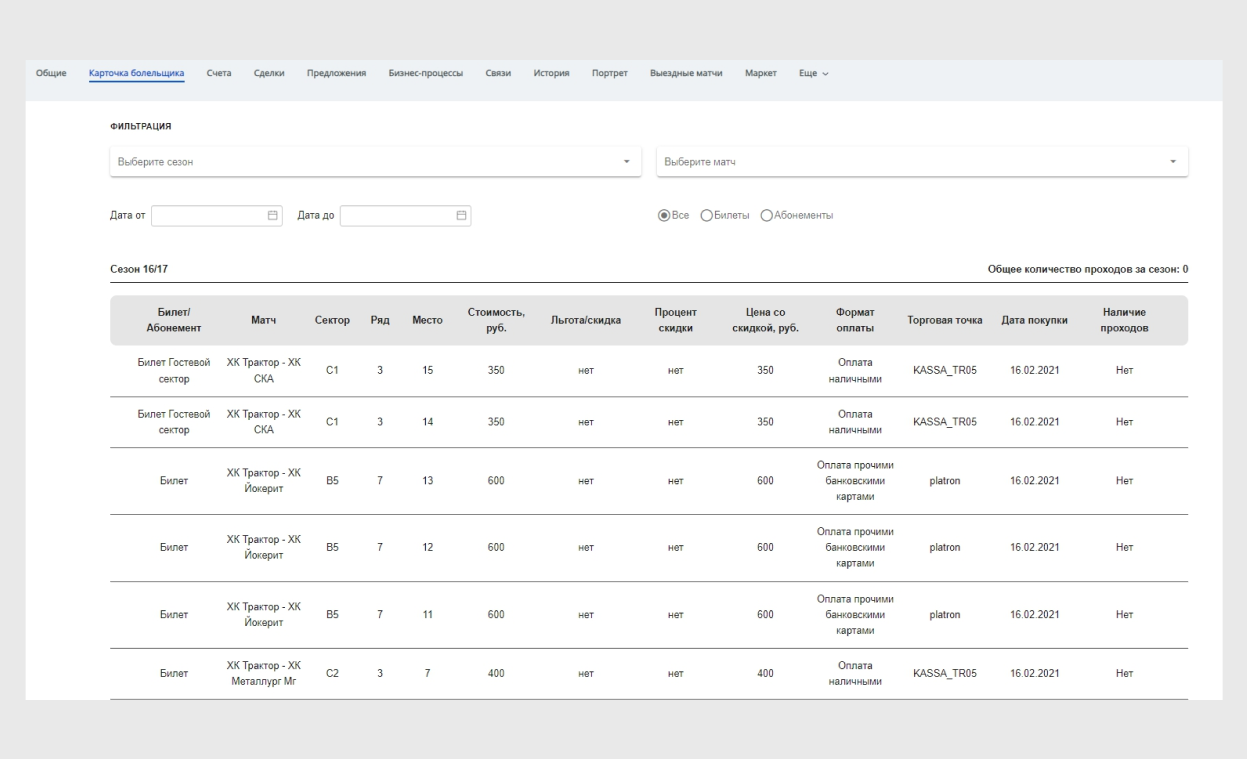Click calendar icon in 'Дата от' field

click(x=272, y=215)
